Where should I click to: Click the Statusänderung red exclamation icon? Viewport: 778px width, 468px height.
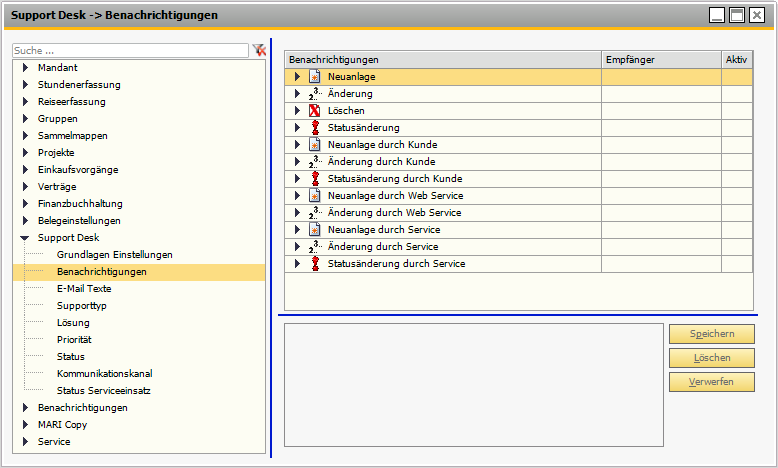(315, 128)
